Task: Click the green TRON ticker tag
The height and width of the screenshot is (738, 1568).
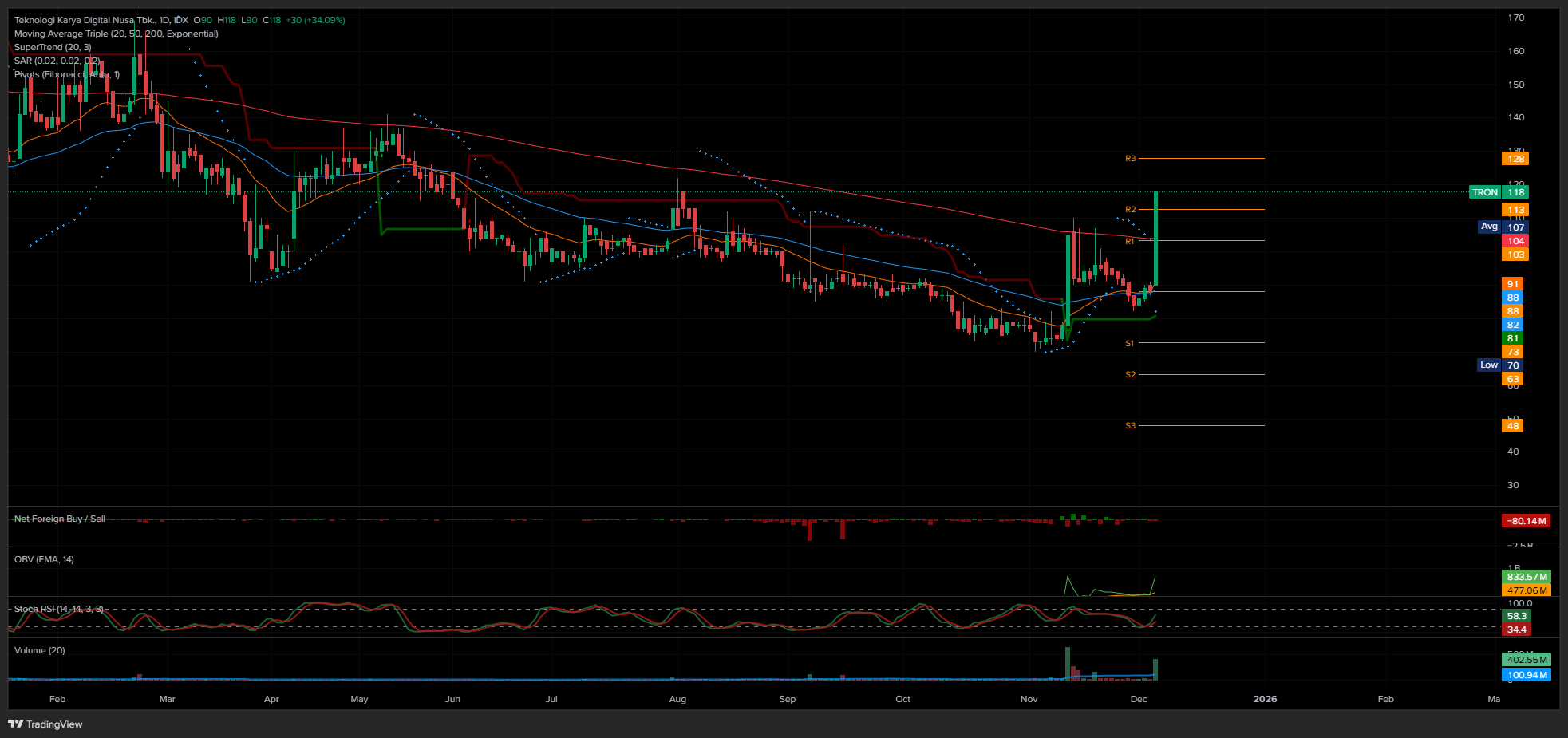Action: click(x=1484, y=192)
